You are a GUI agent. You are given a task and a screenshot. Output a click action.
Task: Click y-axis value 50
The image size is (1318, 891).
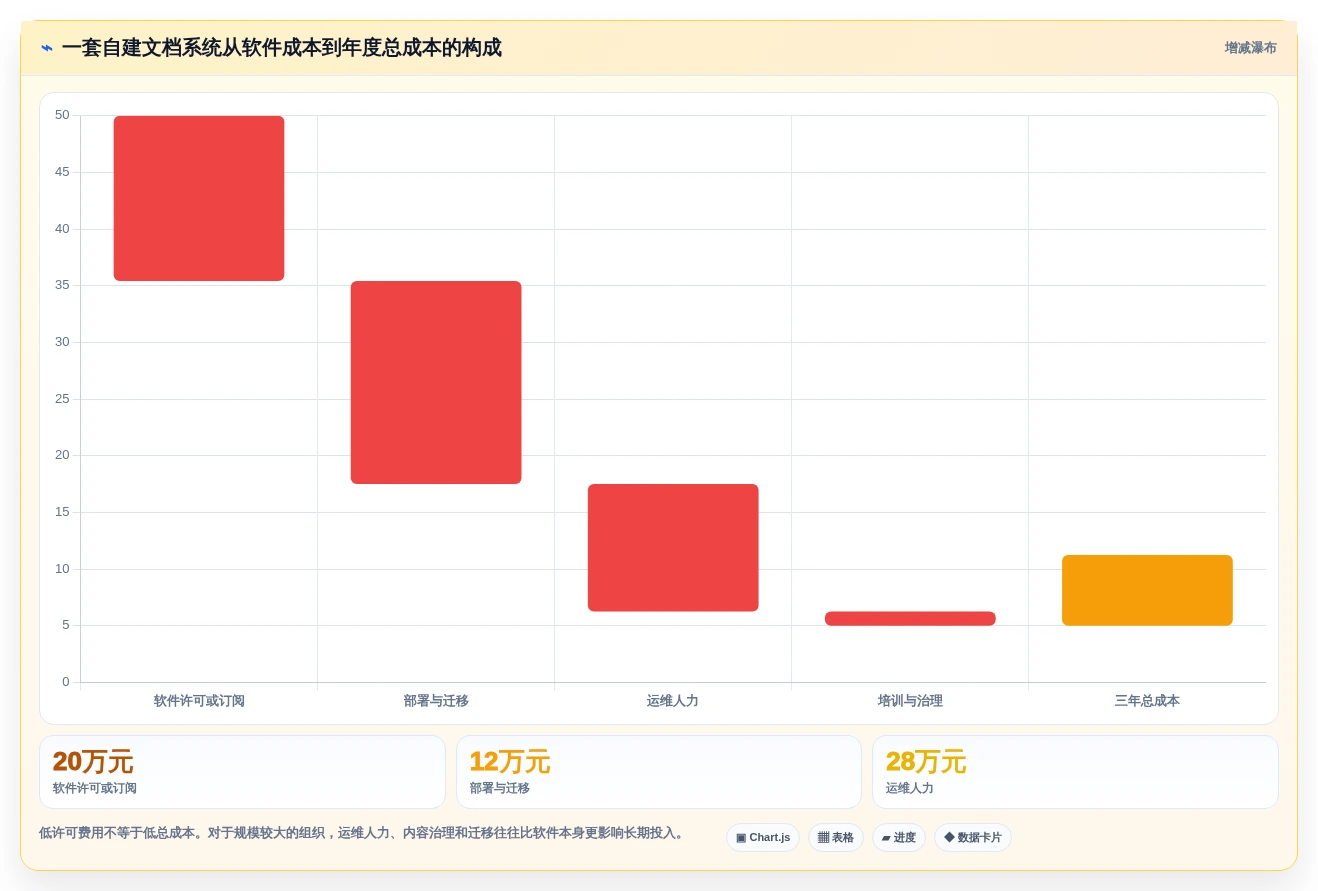[62, 115]
